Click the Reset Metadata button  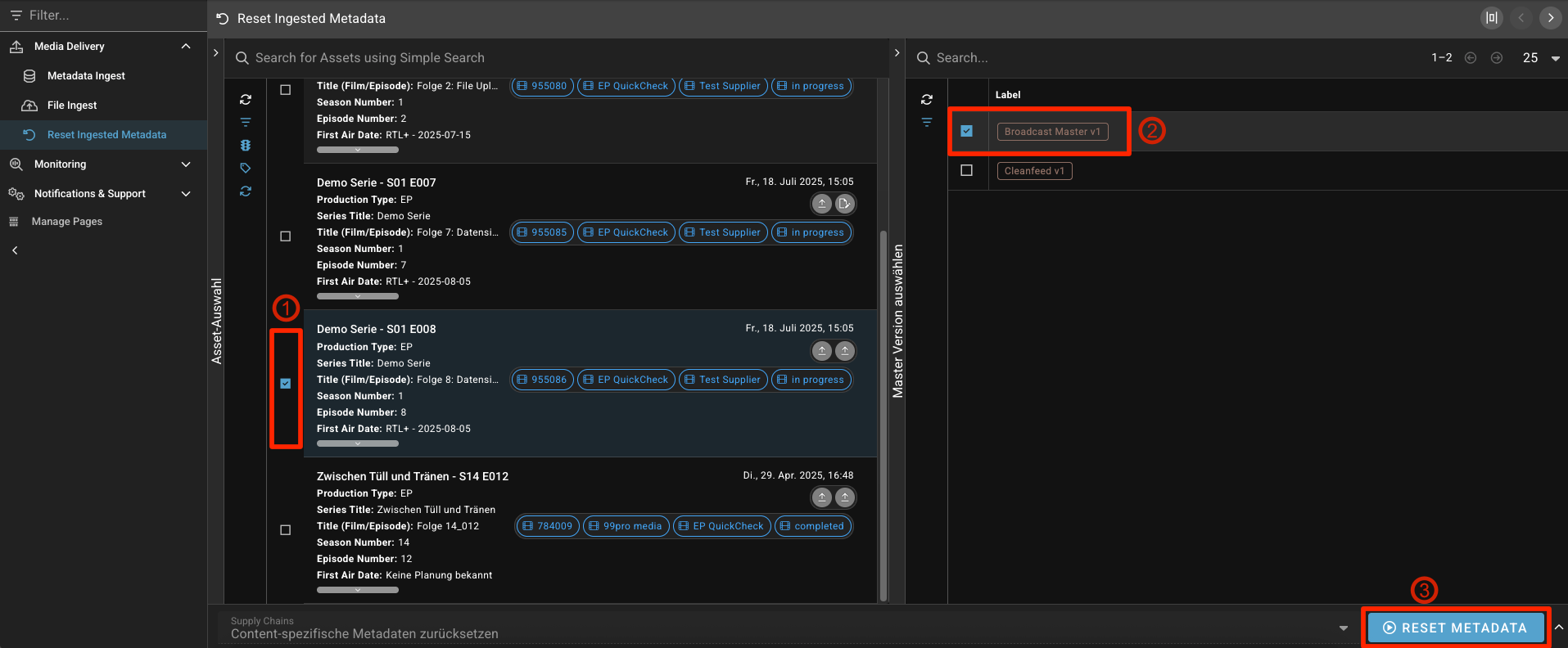click(x=1455, y=628)
